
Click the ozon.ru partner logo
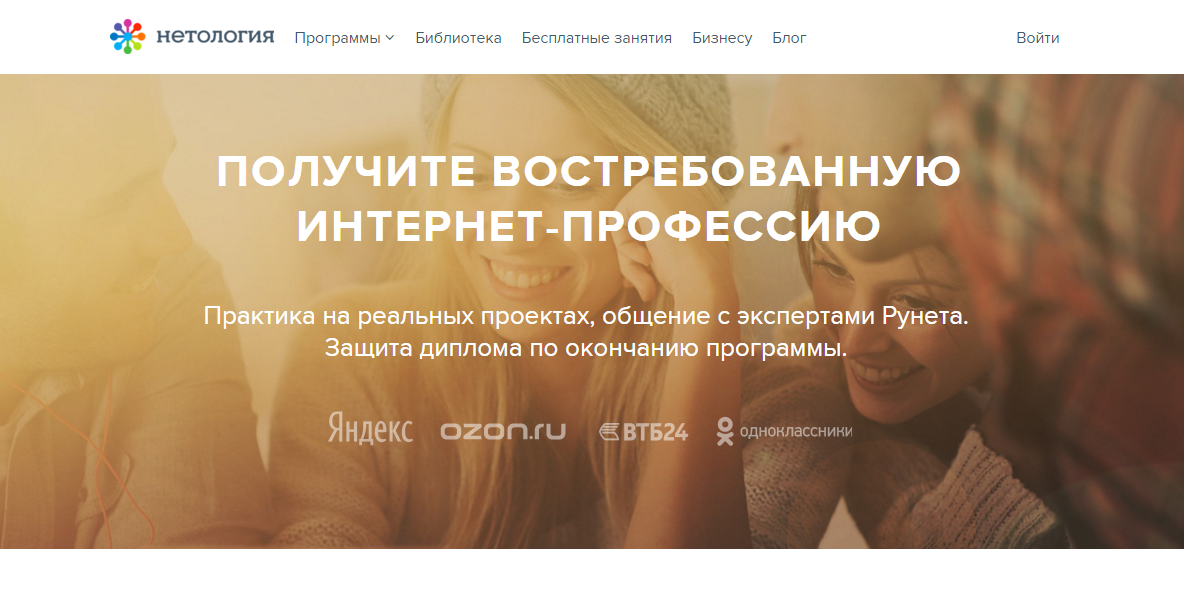503,430
